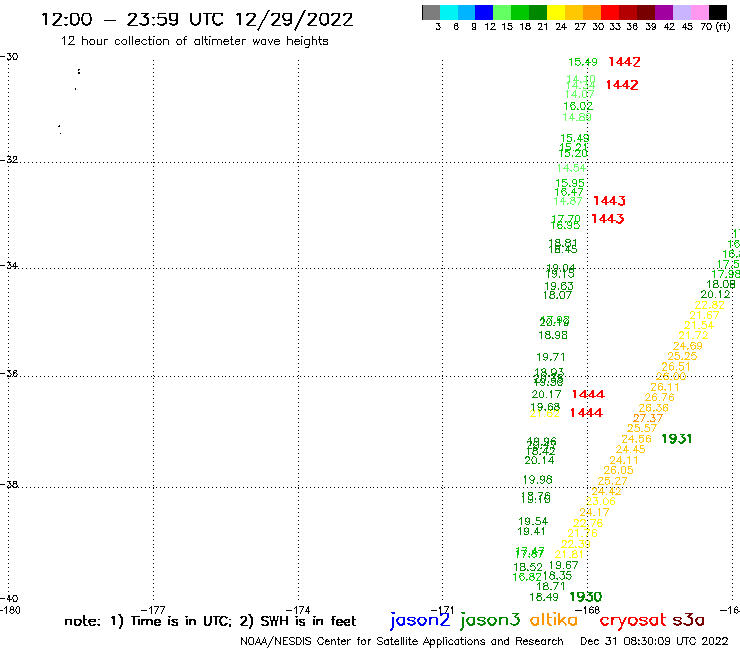Click the pure blue legend swatch
Screen dimensions: 740x650
(x=484, y=12)
